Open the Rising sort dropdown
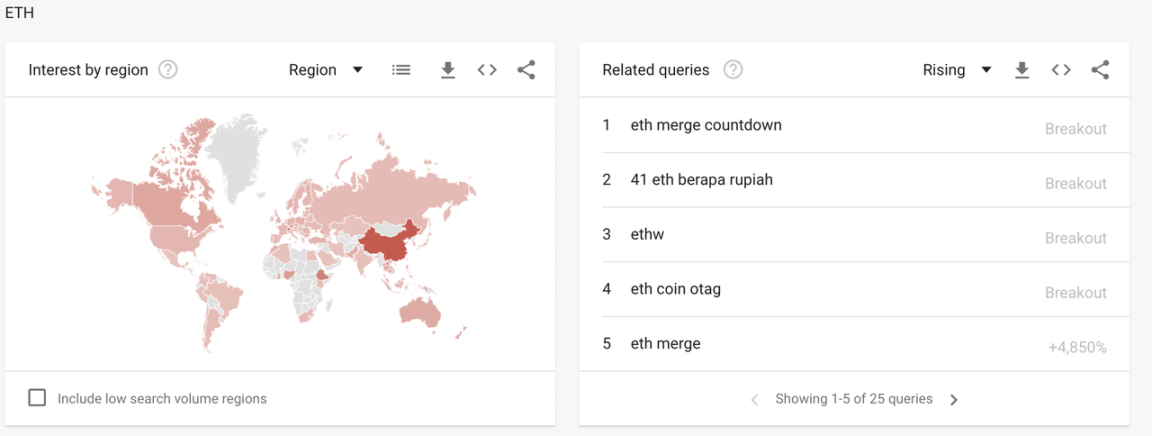 point(957,70)
